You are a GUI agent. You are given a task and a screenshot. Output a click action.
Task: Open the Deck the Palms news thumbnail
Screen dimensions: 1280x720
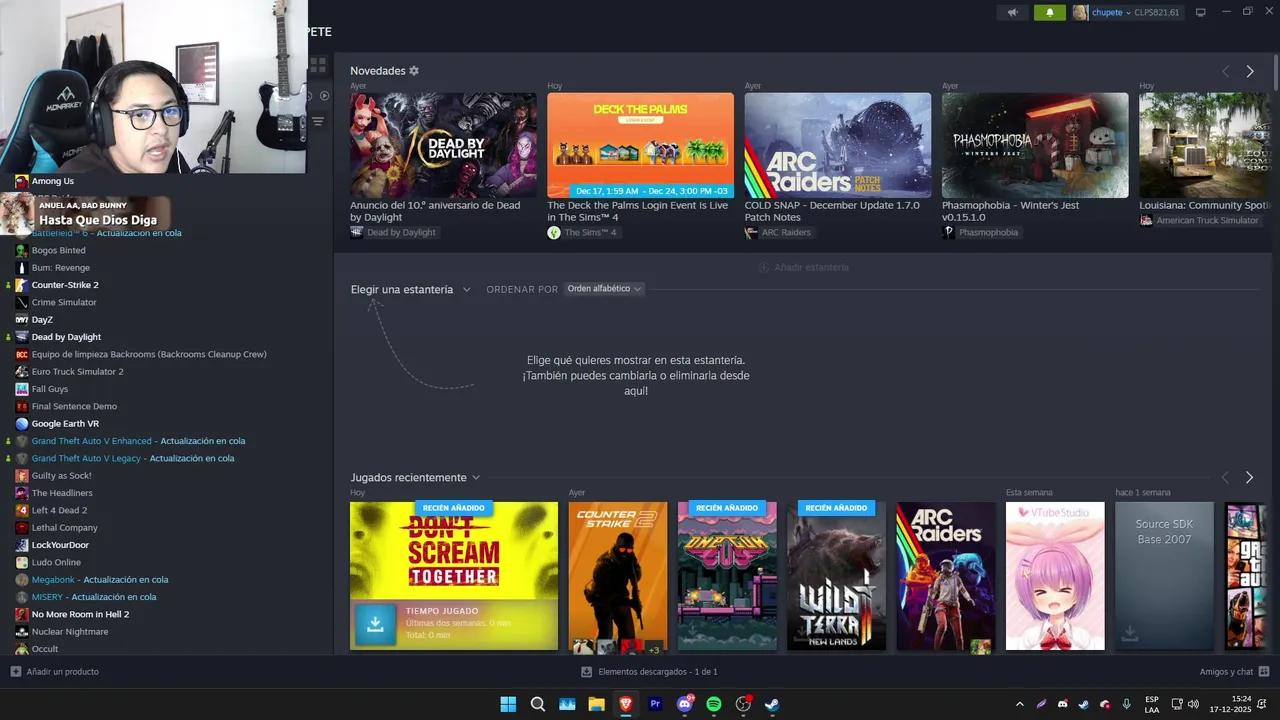[x=640, y=145]
